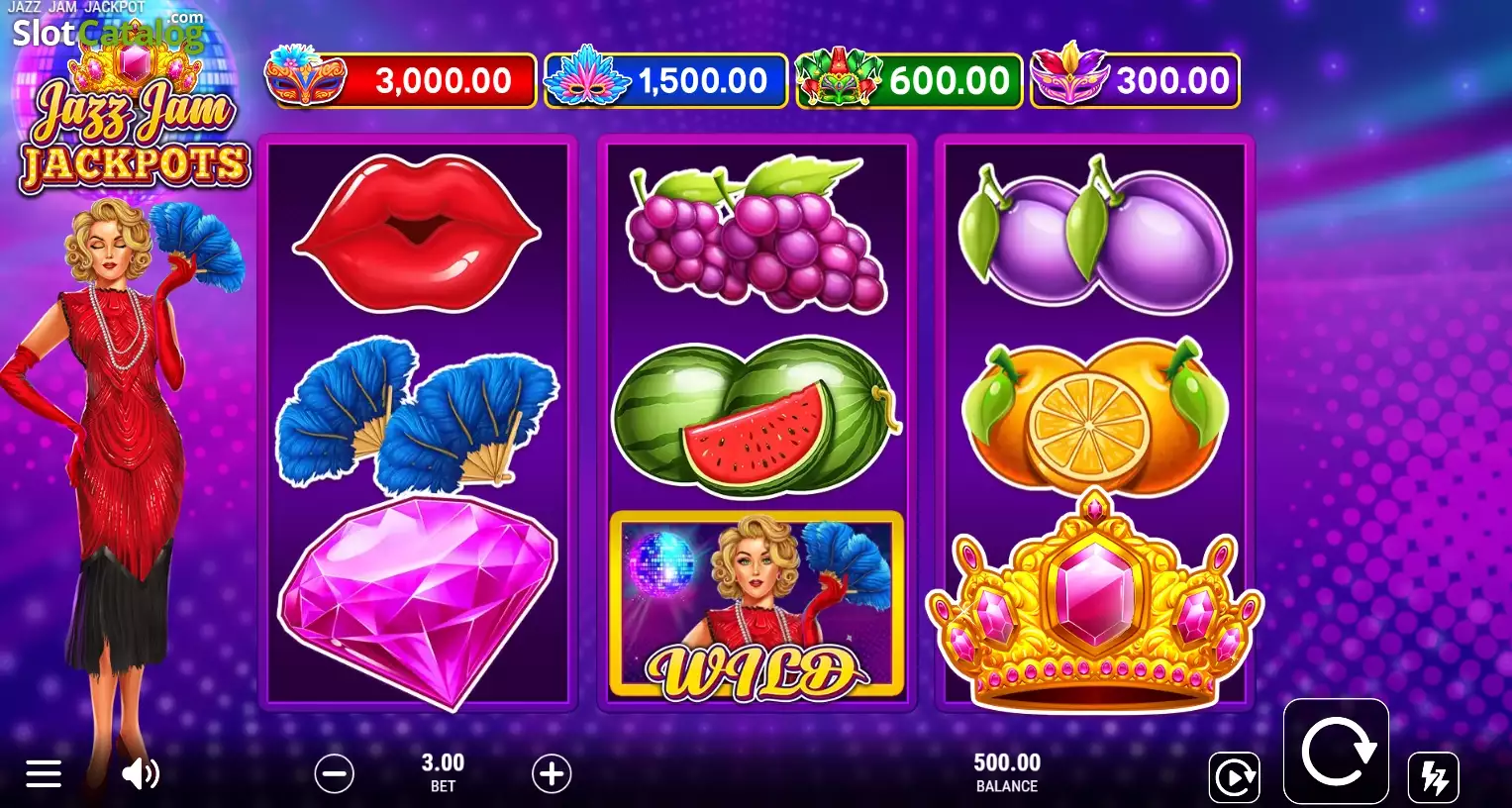Click the 3,000.00 red jackpot panel
The width and height of the screenshot is (1512, 808).
coord(401,80)
